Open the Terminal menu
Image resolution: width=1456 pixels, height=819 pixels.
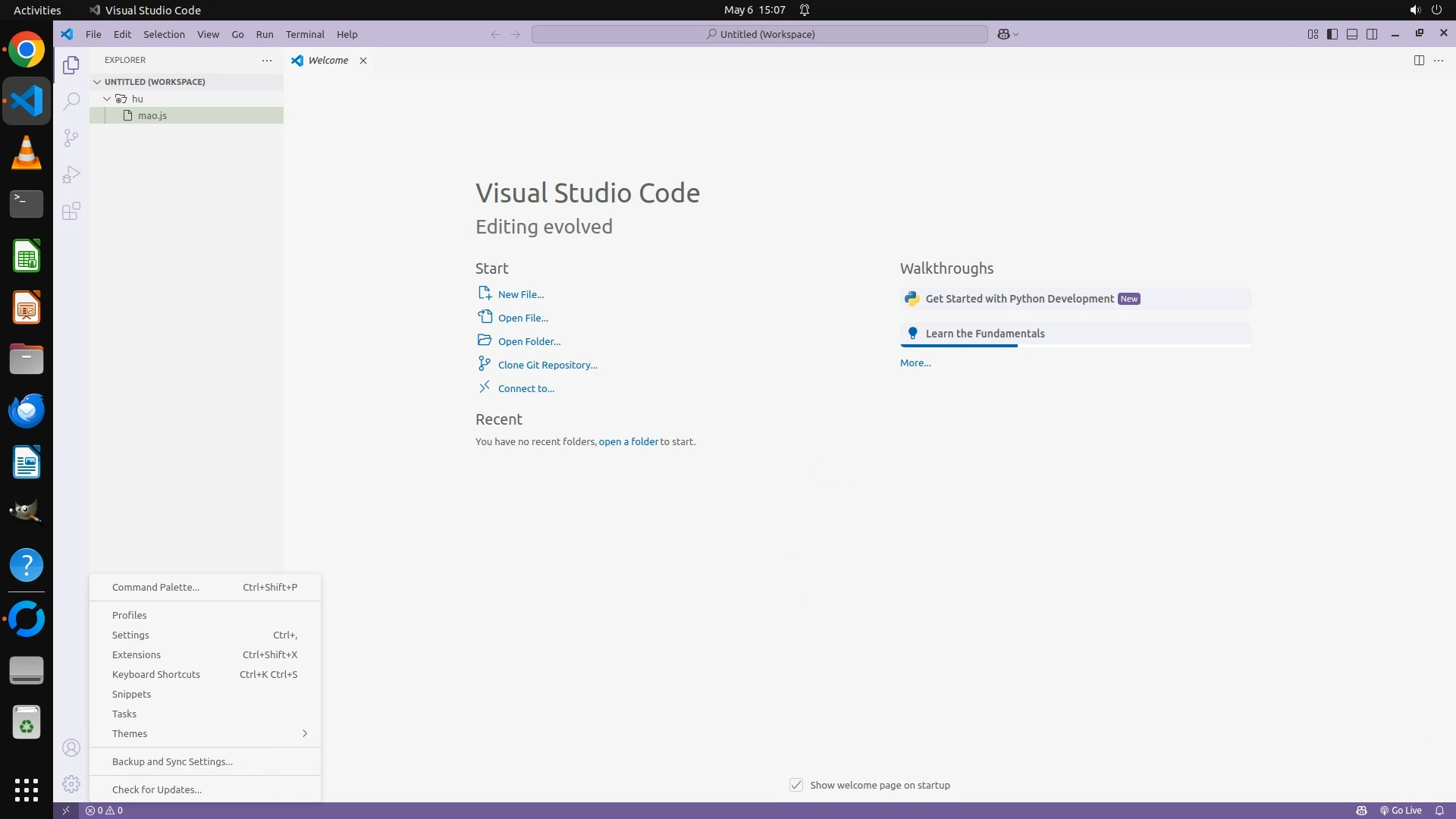coord(305,34)
